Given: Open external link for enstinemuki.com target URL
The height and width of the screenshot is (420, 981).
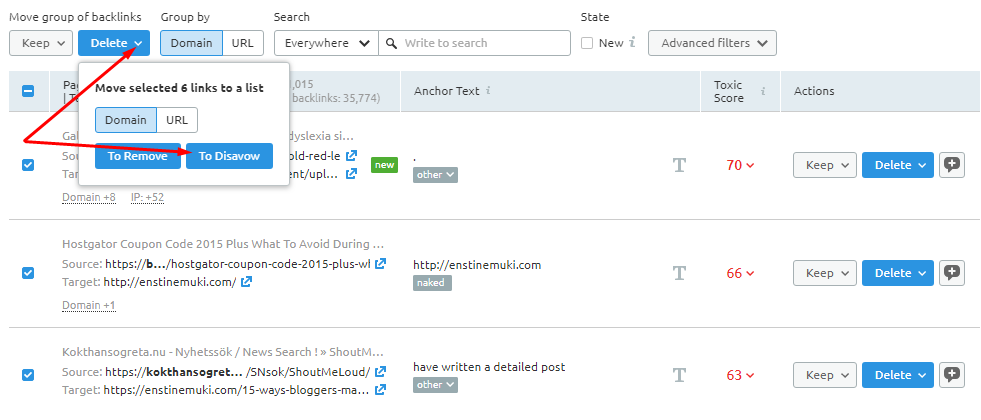Looking at the screenshot, I should click(247, 282).
